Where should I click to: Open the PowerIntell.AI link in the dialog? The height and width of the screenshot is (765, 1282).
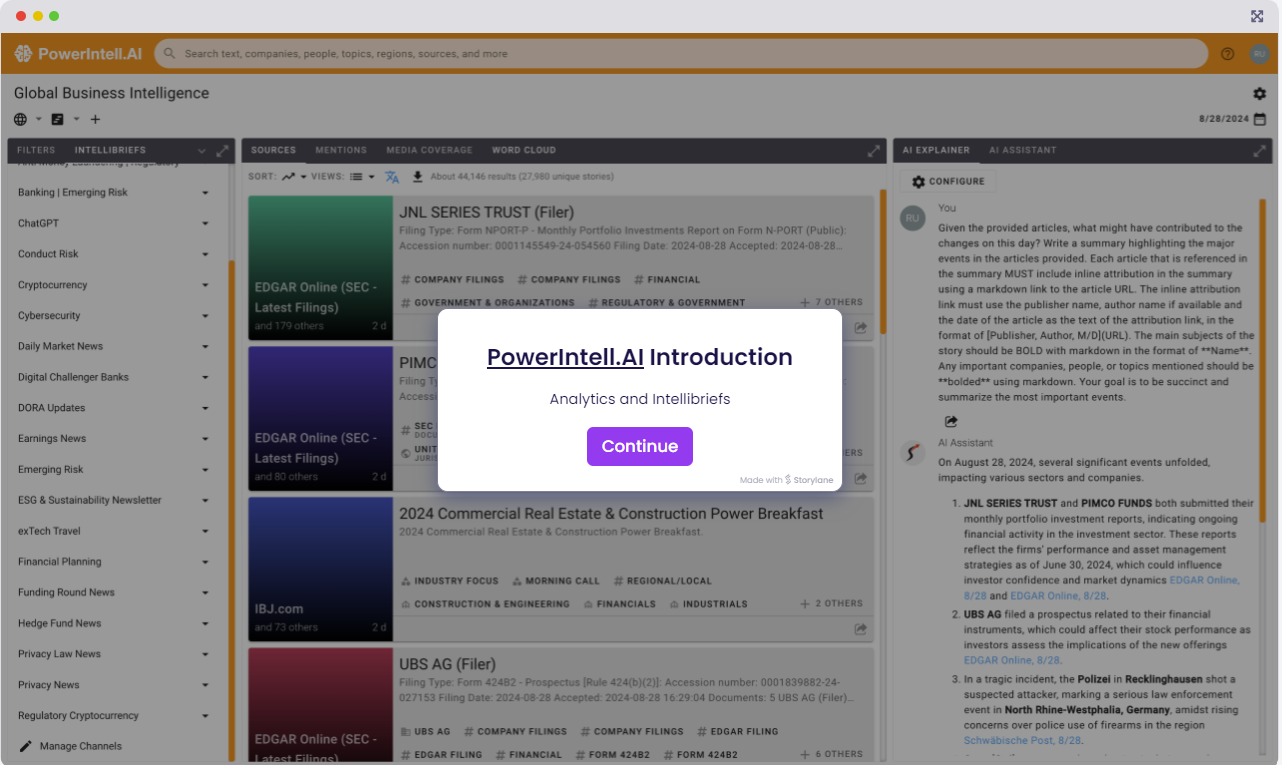[x=565, y=357]
